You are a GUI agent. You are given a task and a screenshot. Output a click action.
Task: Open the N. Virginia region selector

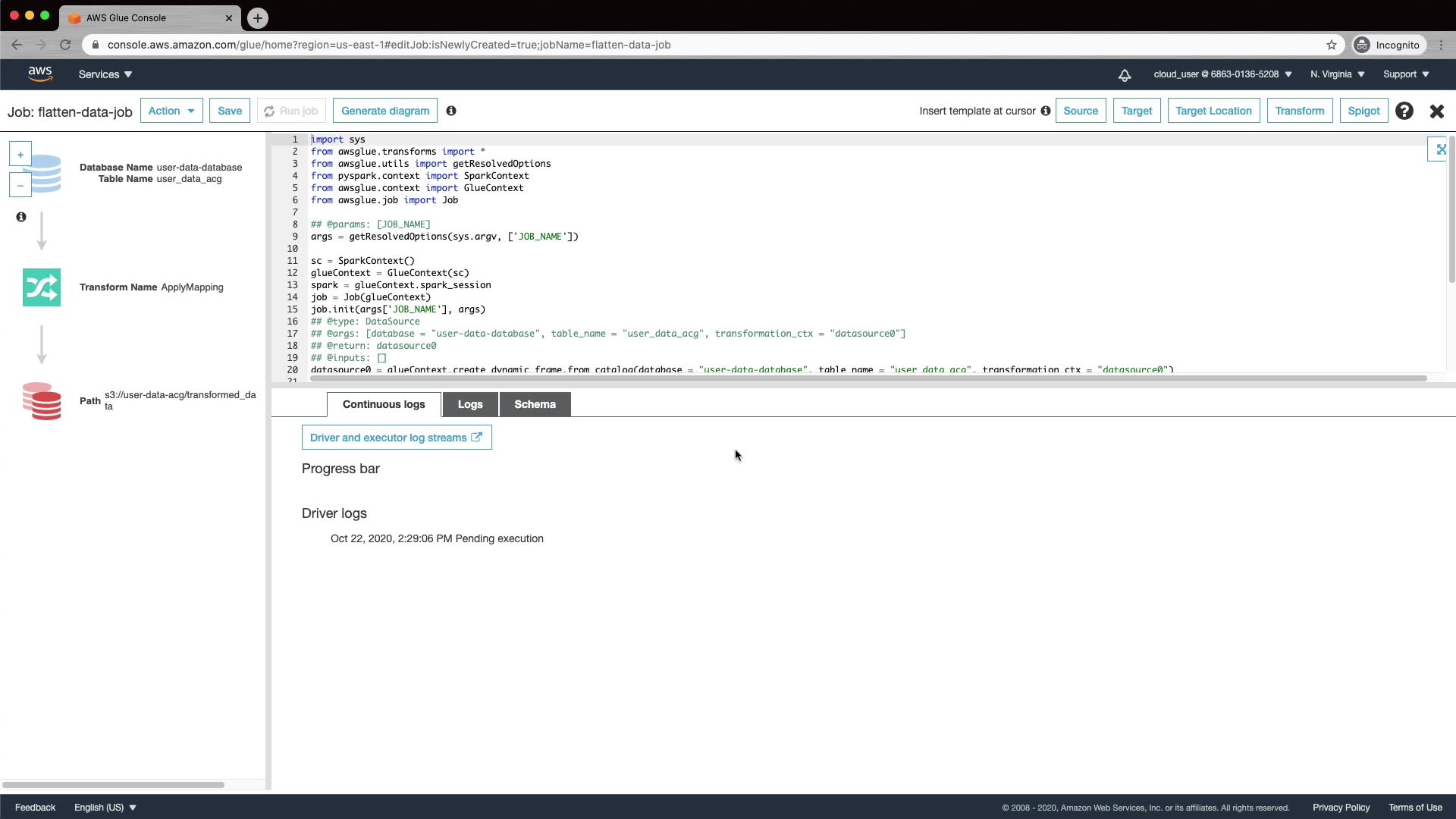[x=1338, y=74]
